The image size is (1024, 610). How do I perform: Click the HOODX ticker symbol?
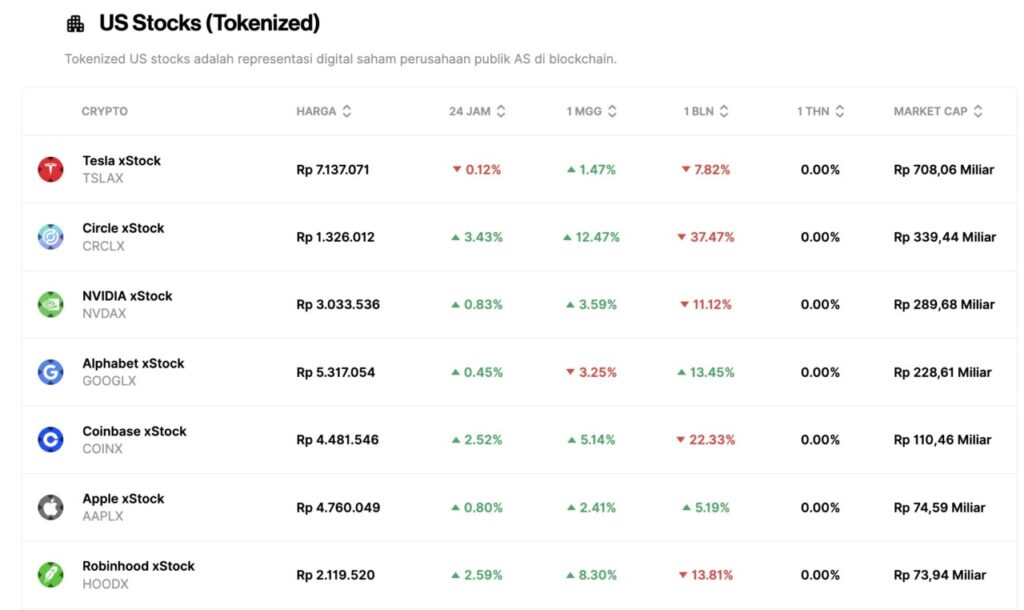pos(103,584)
